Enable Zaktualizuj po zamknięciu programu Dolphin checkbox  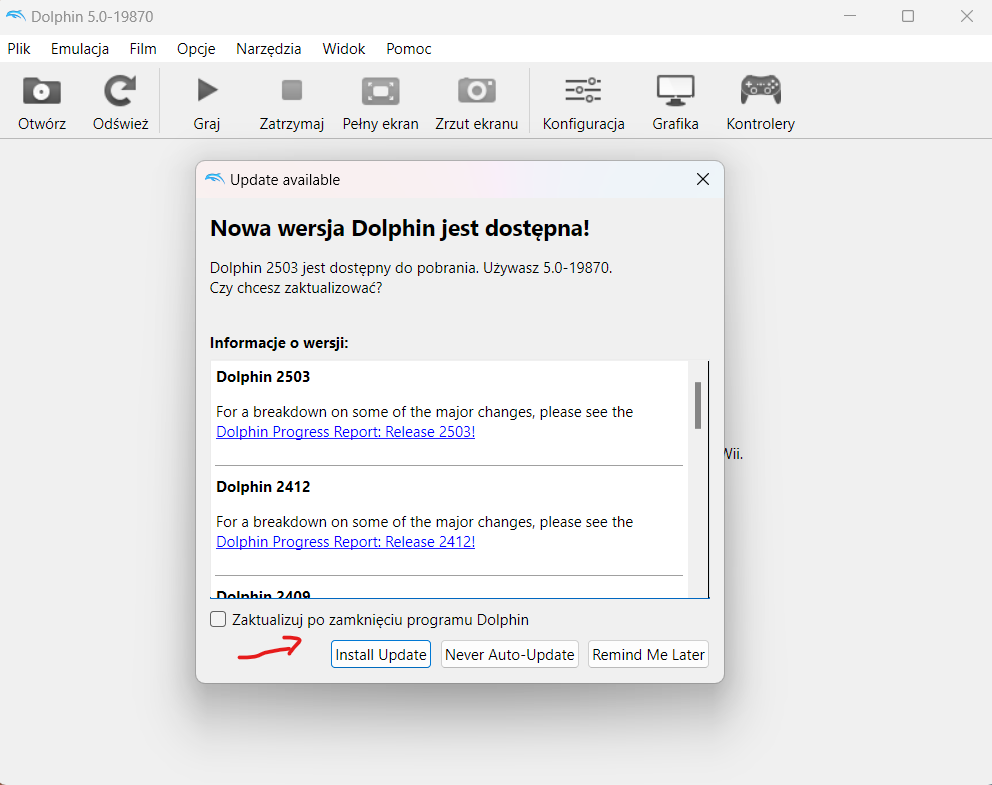(x=218, y=619)
